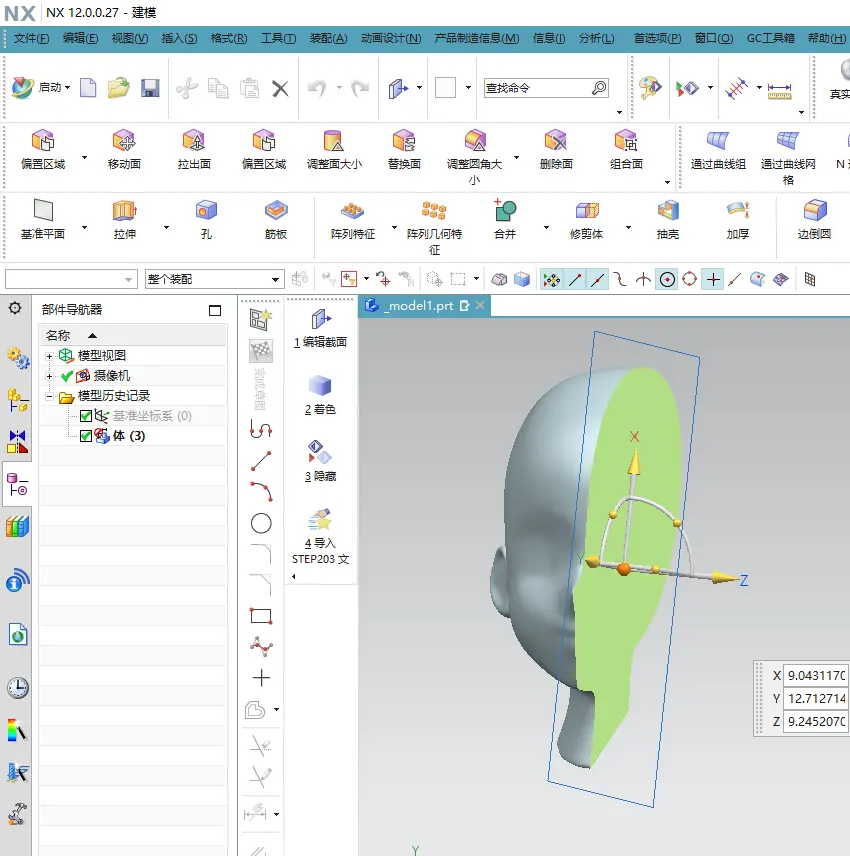This screenshot has width=850, height=856.
Task: Click the save file icon
Action: [x=150, y=88]
